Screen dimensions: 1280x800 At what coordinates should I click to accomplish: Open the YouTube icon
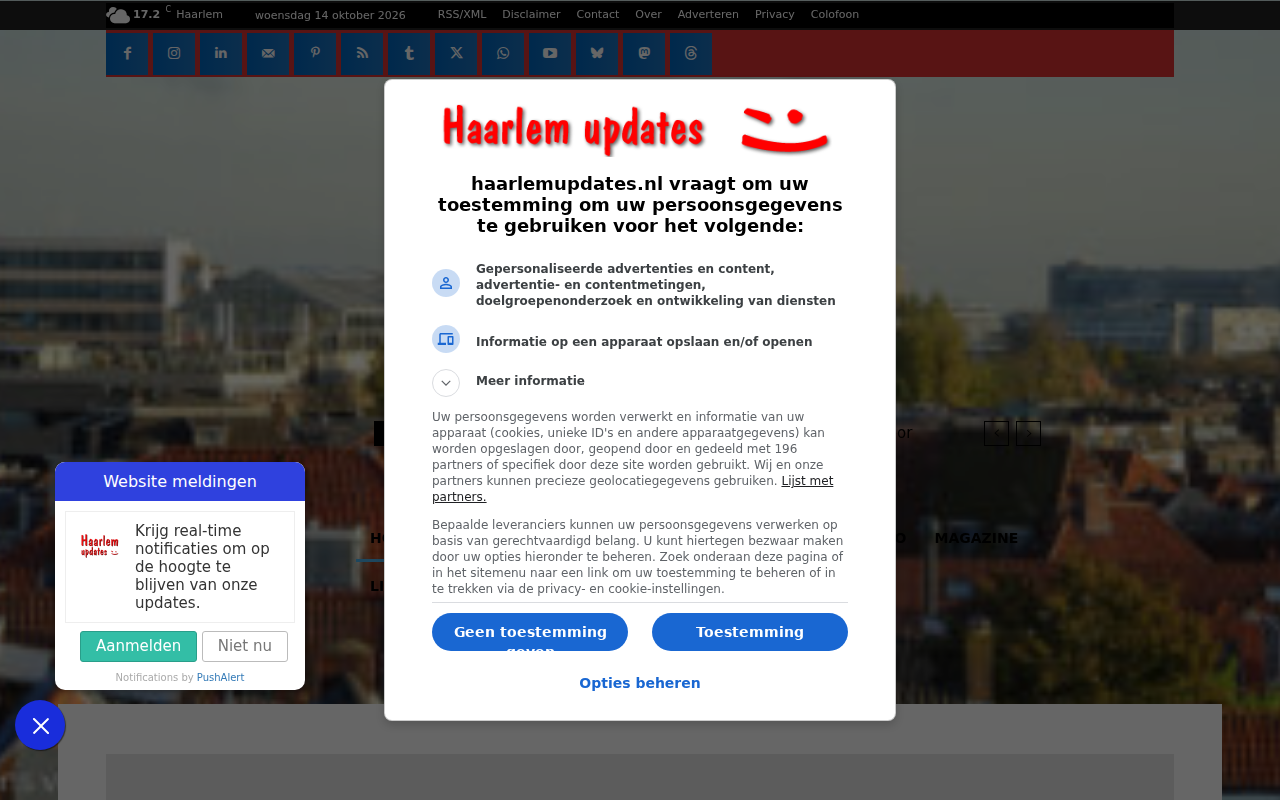(x=550, y=54)
